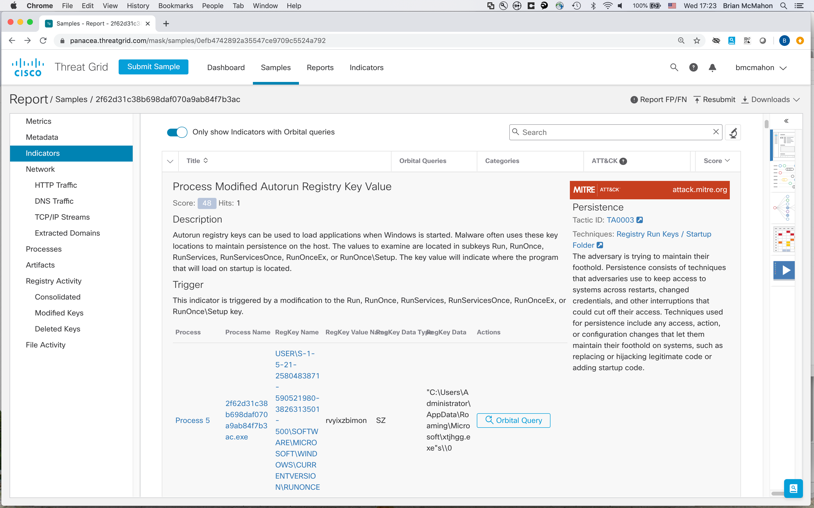814x508 pixels.
Task: Select Processes in the left sidebar
Action: coord(44,249)
